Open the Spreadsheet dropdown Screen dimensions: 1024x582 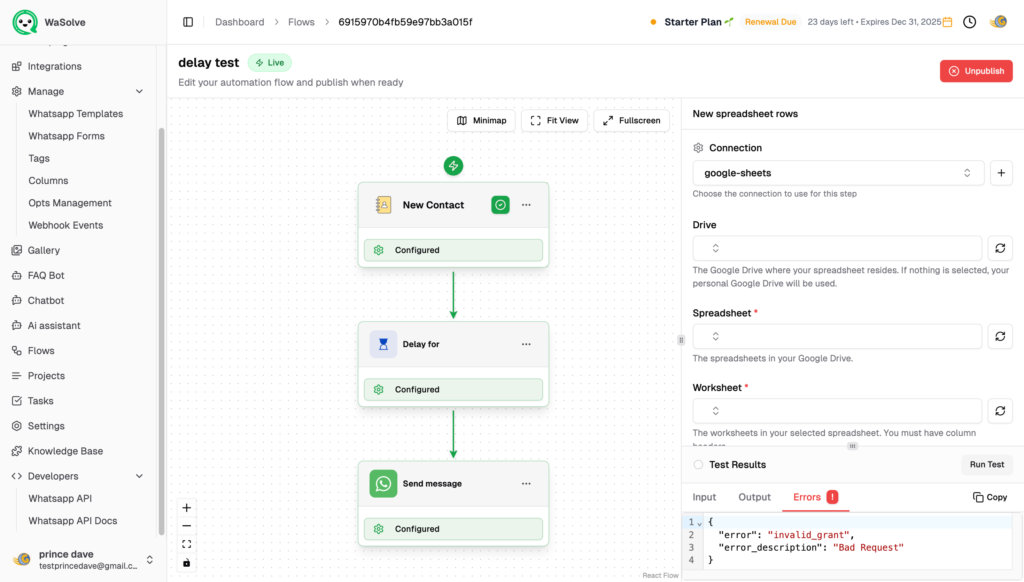click(x=837, y=337)
